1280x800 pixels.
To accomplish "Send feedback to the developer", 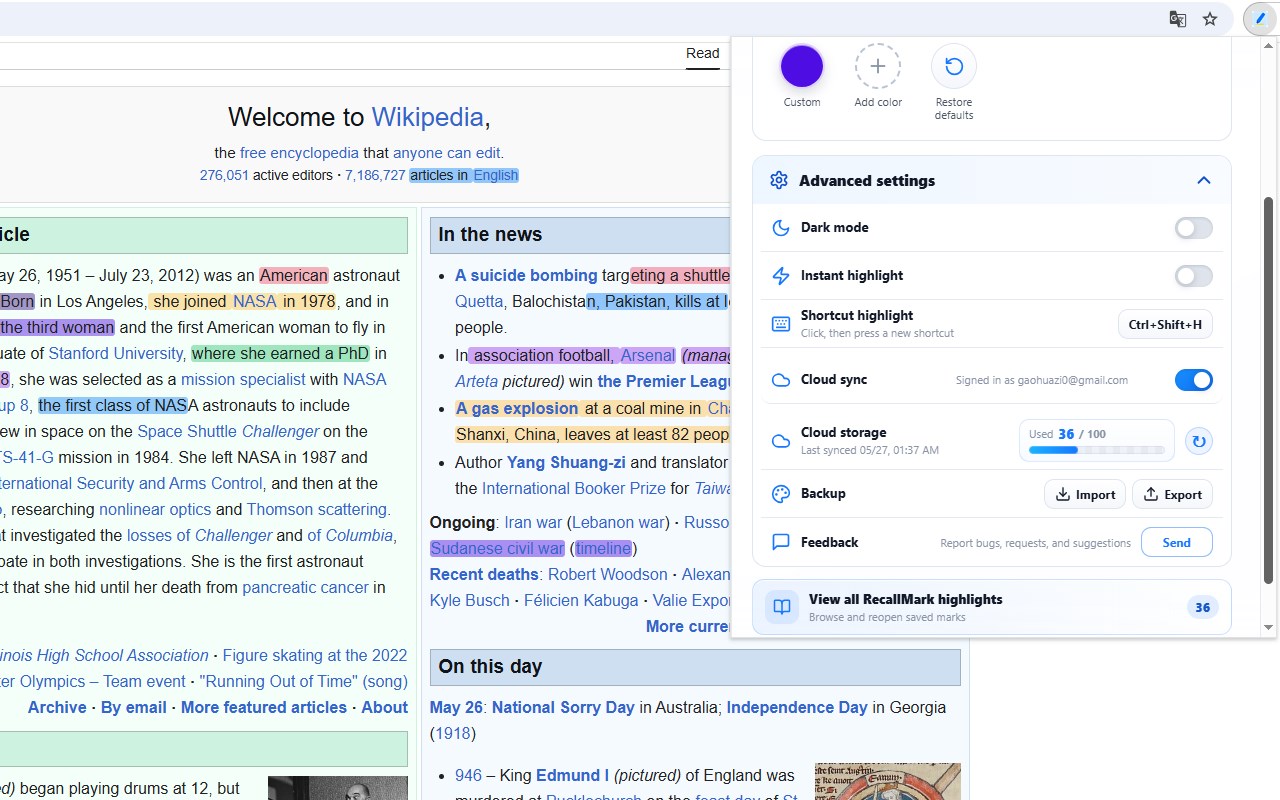I will (1177, 542).
